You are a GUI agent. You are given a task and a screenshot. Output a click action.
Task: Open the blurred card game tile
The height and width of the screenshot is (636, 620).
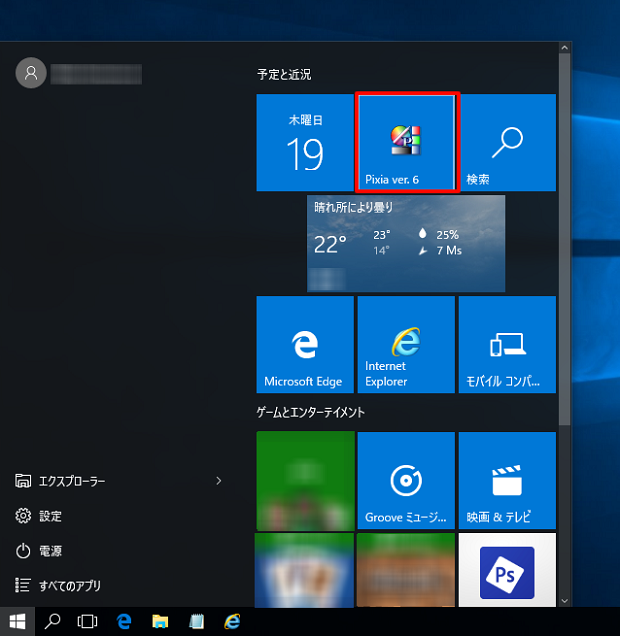304,570
